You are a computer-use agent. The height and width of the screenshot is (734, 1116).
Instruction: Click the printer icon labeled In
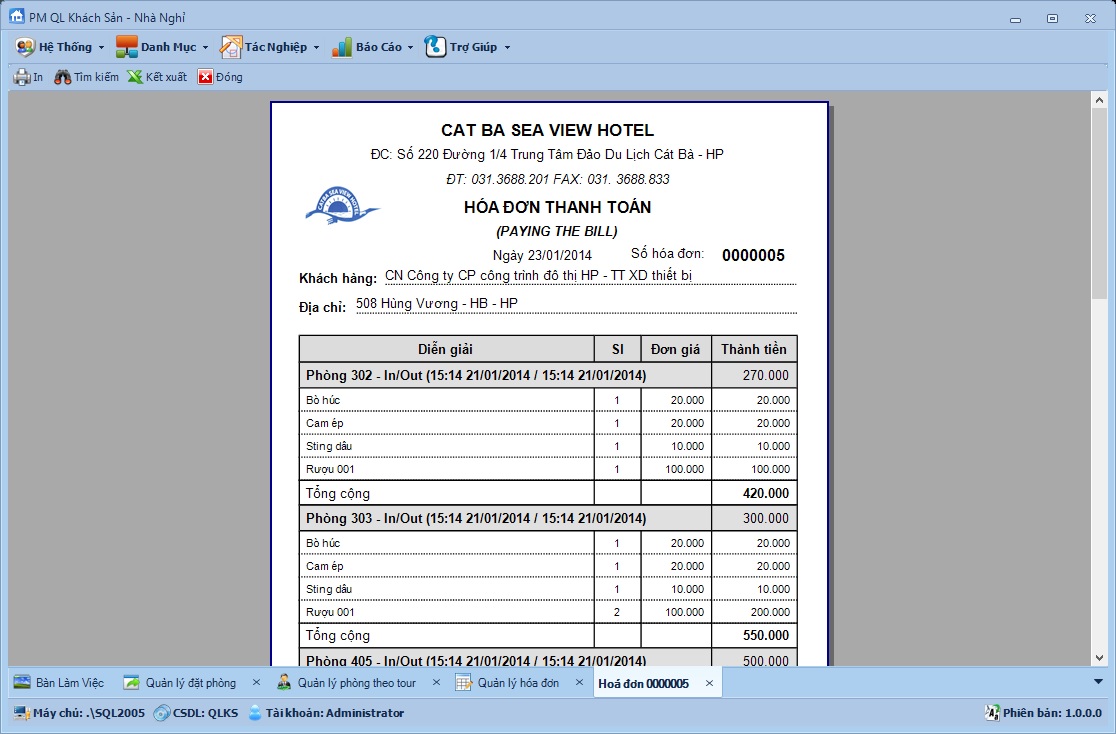tap(21, 77)
